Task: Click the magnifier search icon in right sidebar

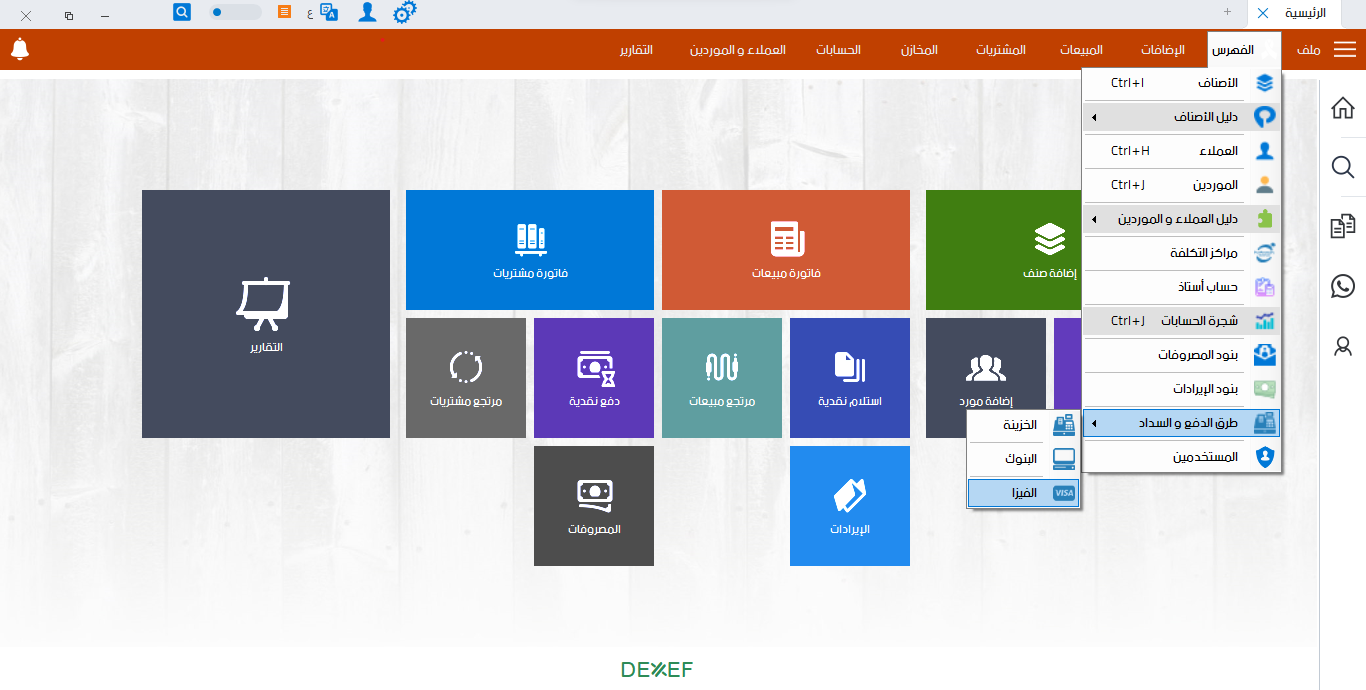Action: 1343,167
